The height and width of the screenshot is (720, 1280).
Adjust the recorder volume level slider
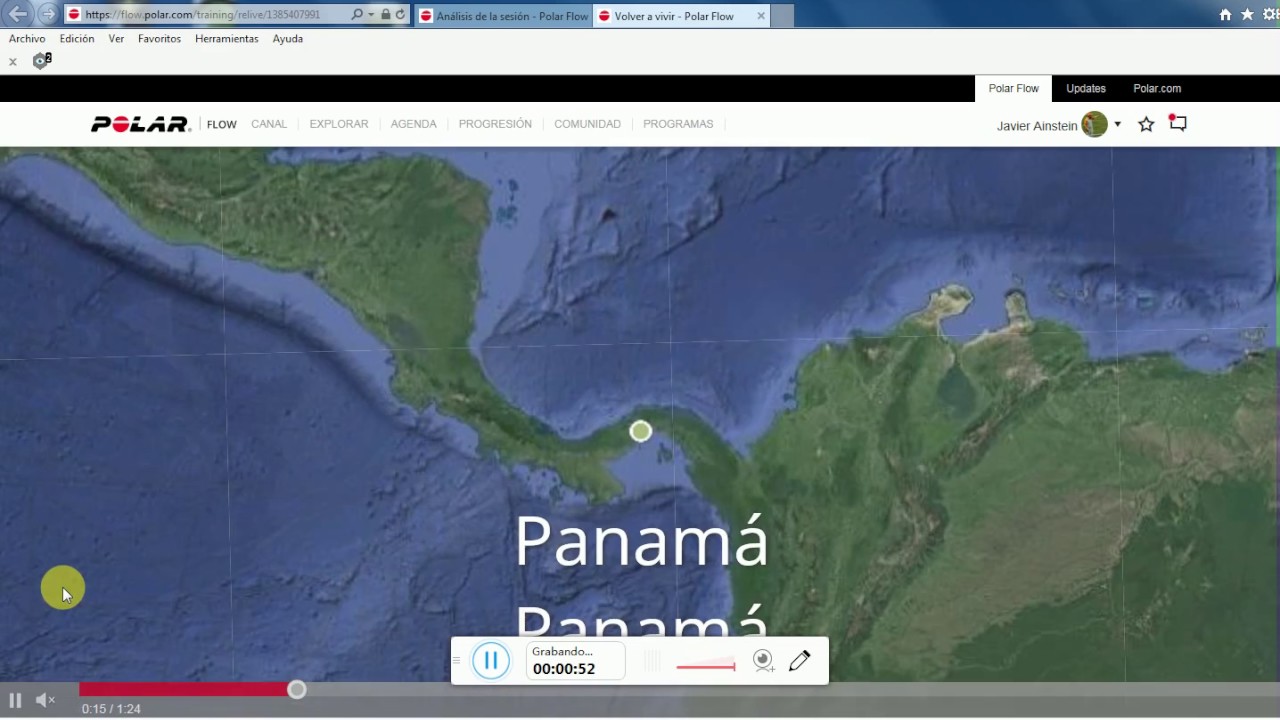click(706, 666)
